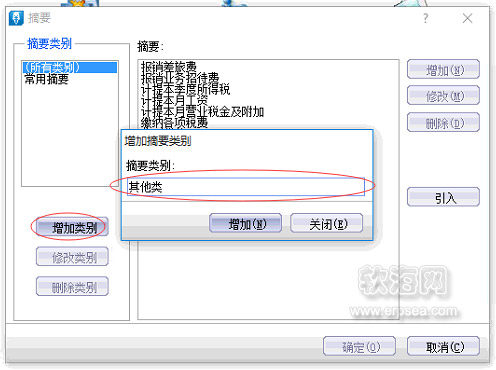496x370 pixels.
Task: Click the 删除类别 button
Action: [x=72, y=286]
